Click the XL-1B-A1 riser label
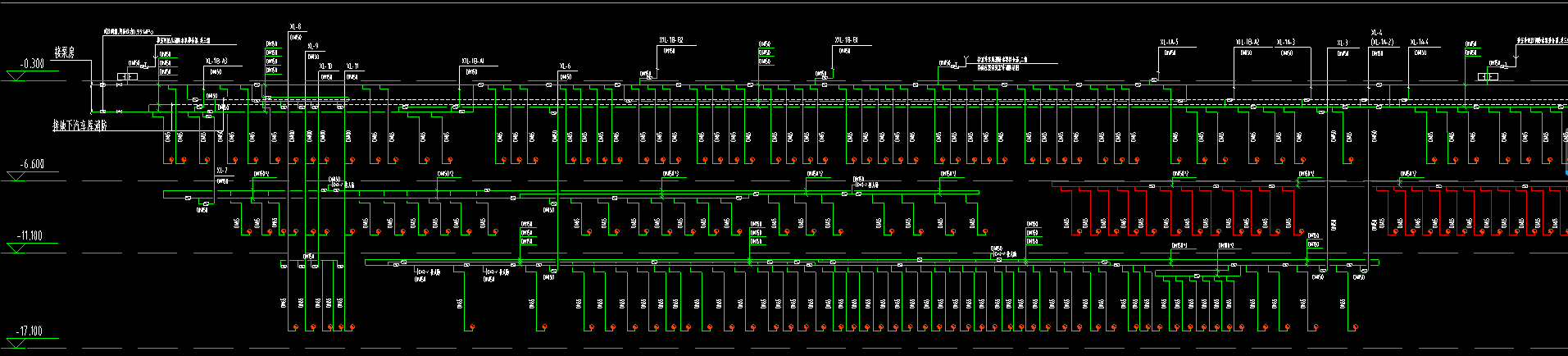 (473, 61)
